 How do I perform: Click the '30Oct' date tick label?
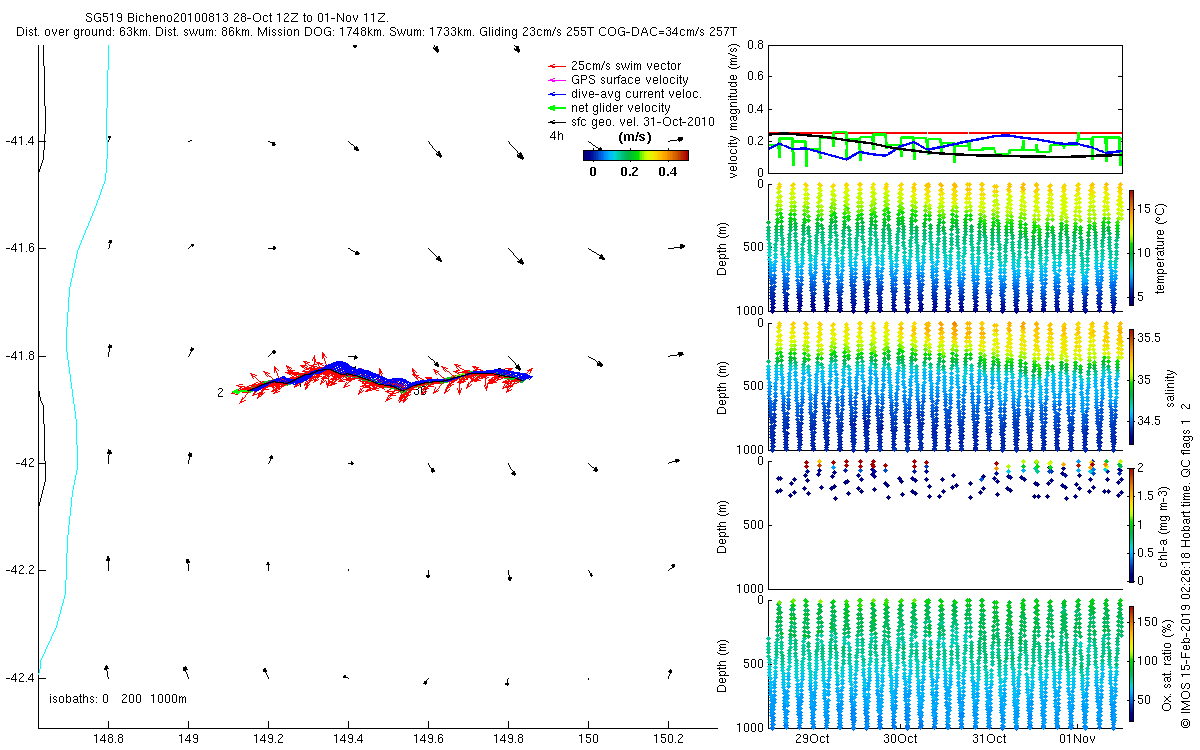(x=900, y=740)
